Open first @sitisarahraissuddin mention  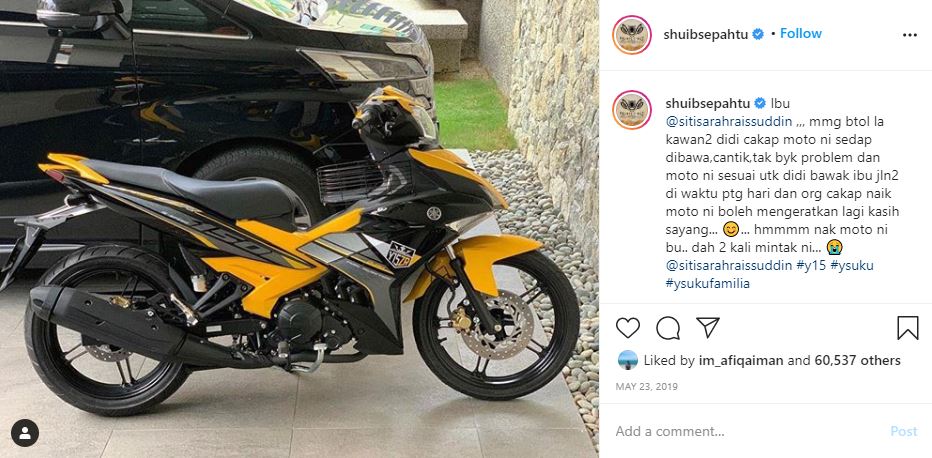(729, 122)
